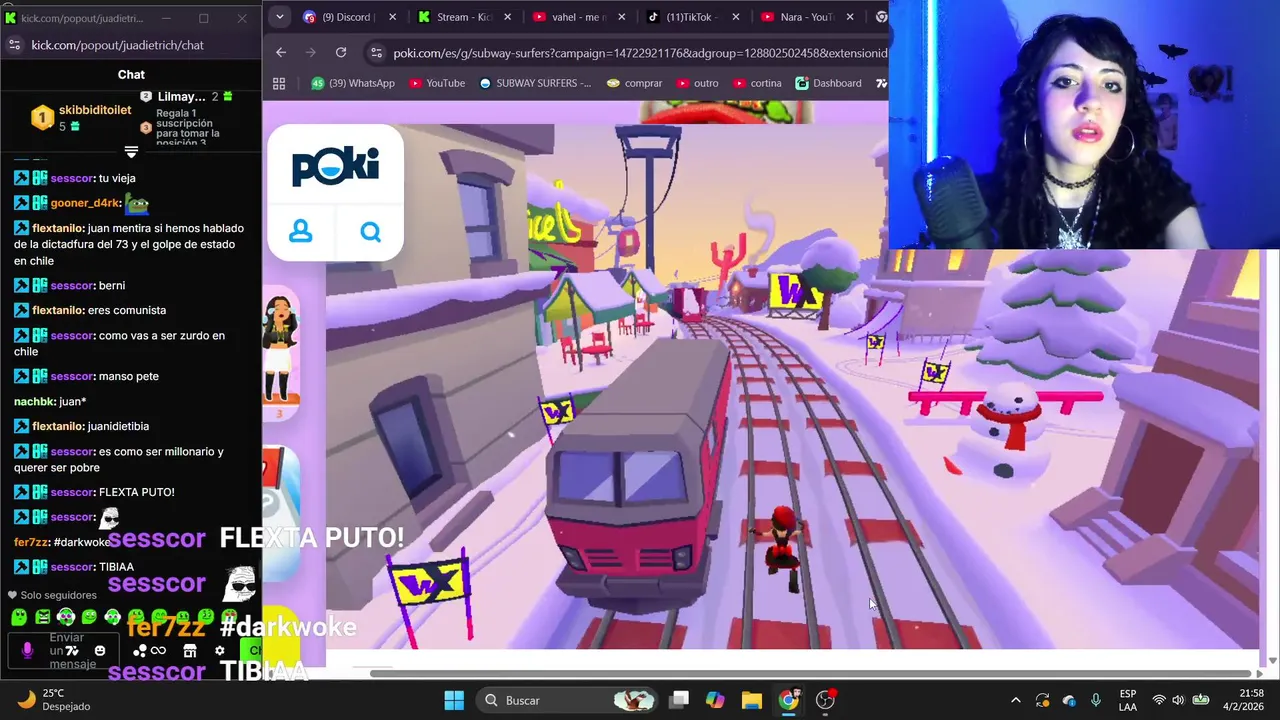Open the channel points bubbles icon
The image size is (1280, 720).
click(x=140, y=651)
